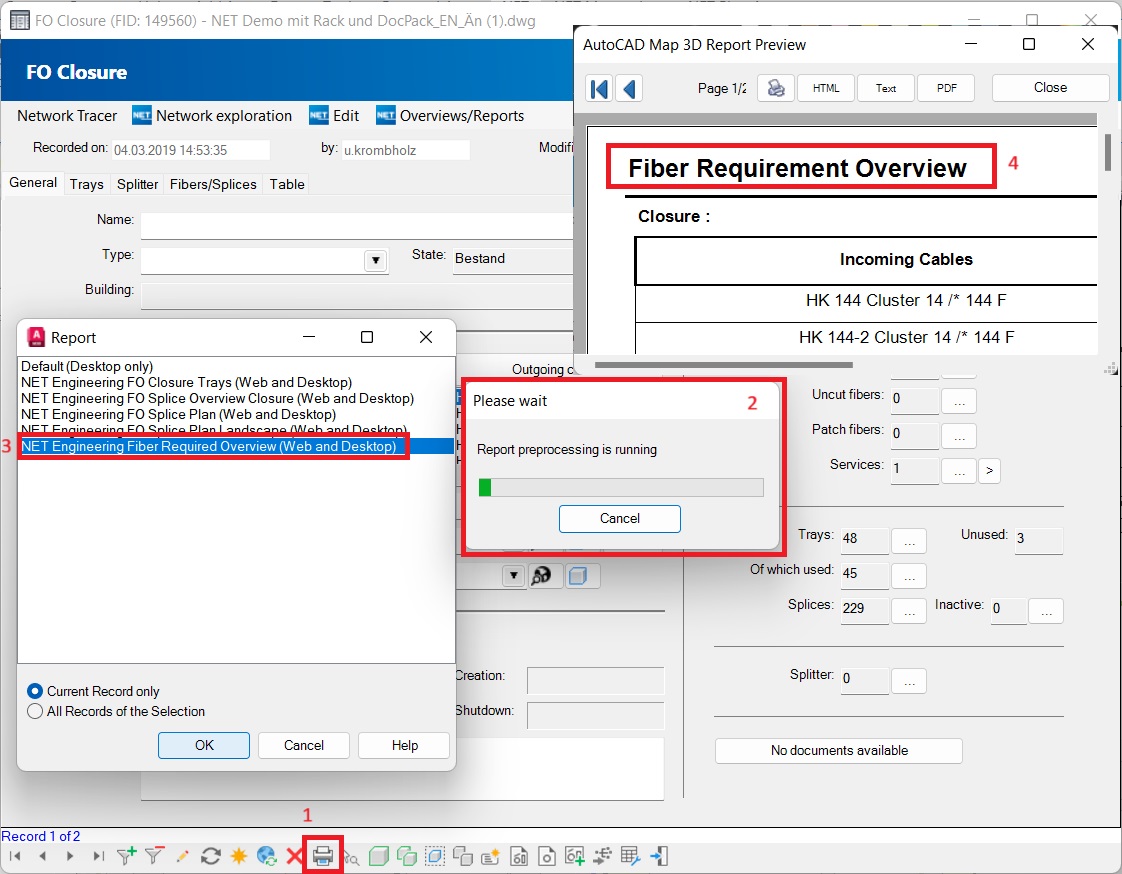Go to previous page in Report Preview
The height and width of the screenshot is (874, 1122).
tap(629, 89)
